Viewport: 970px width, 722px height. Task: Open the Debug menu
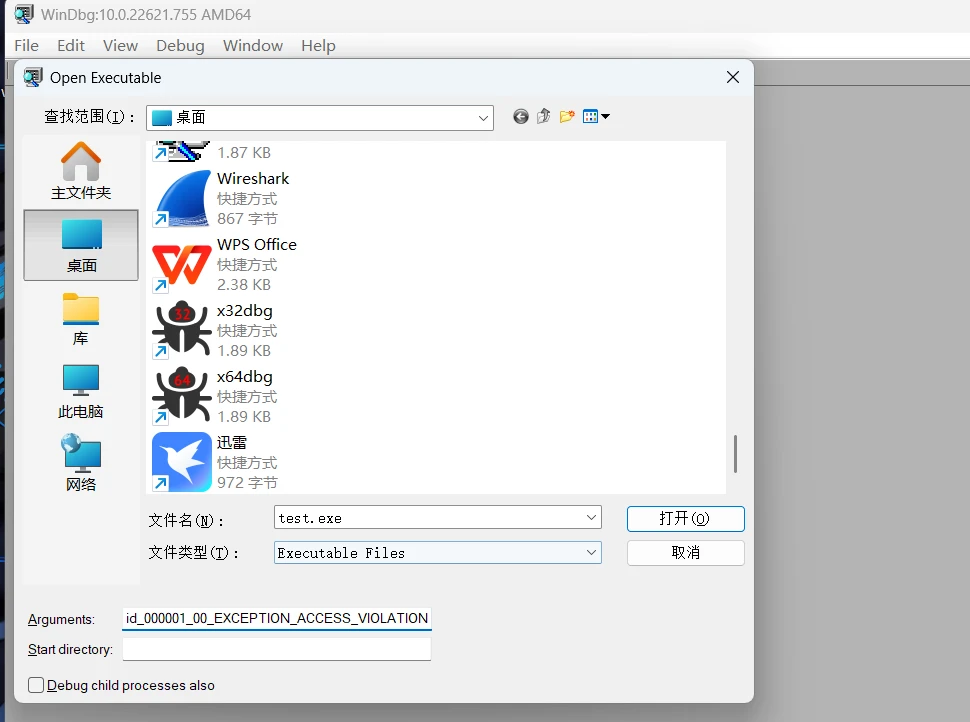pyautogui.click(x=180, y=46)
